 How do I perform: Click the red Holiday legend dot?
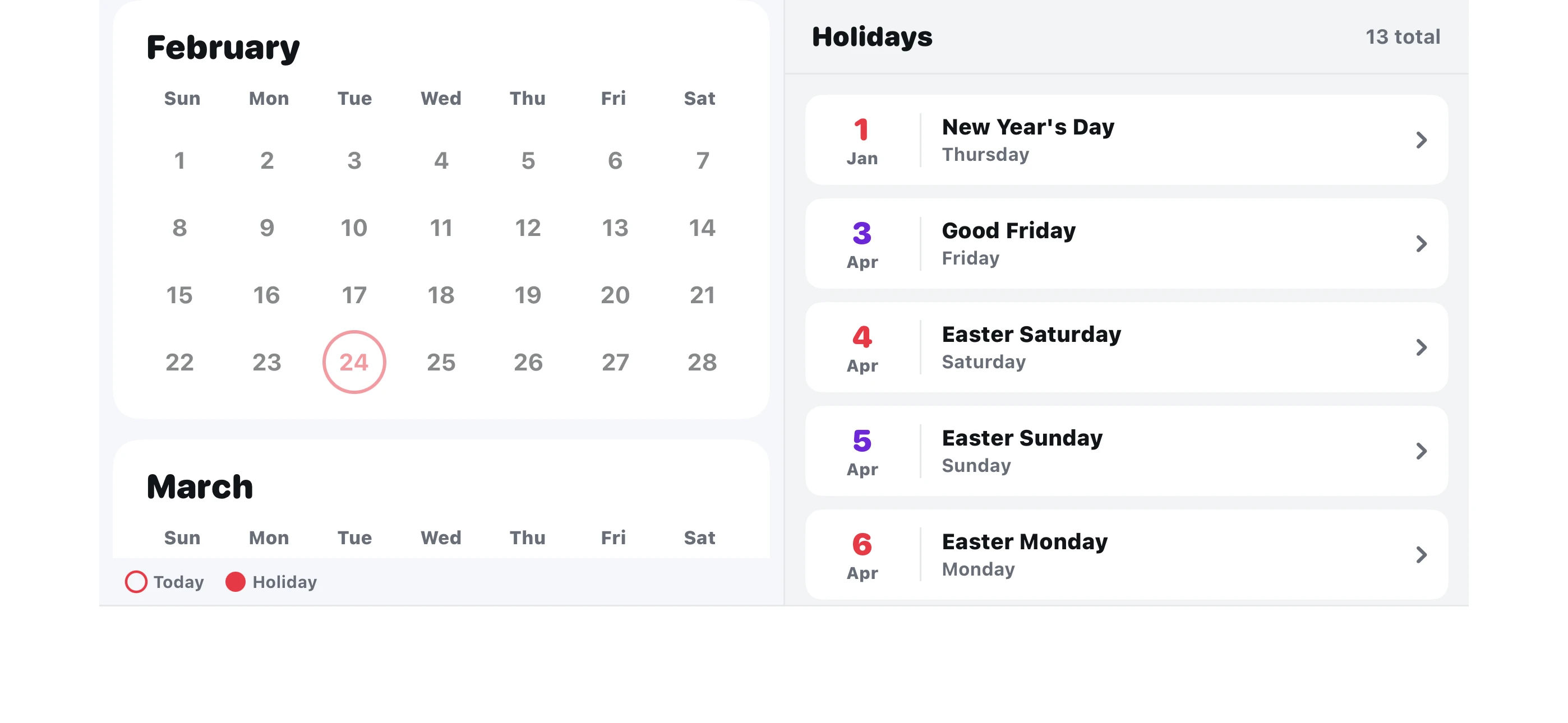pyautogui.click(x=235, y=582)
